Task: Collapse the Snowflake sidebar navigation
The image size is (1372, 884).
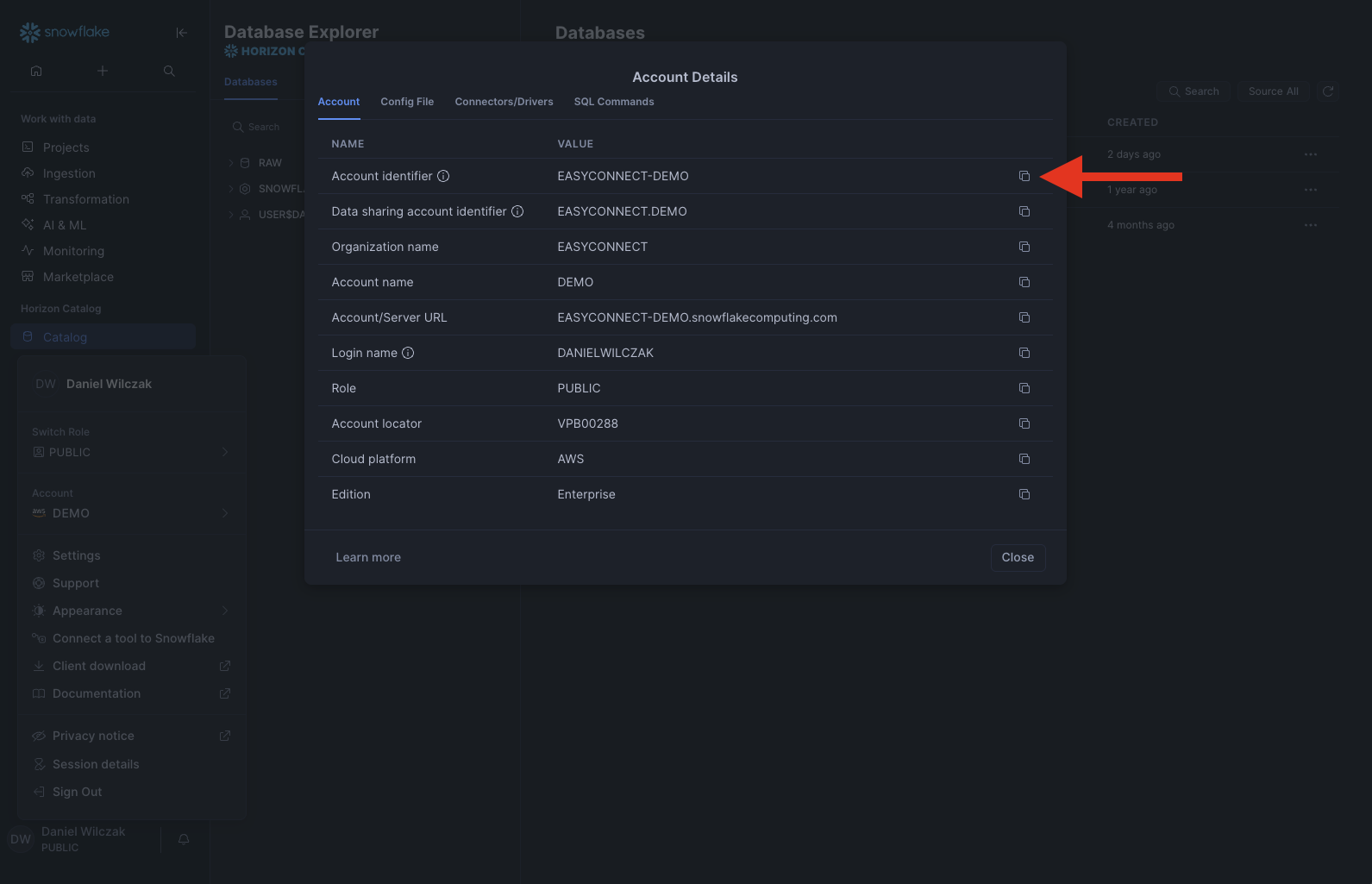Action: [181, 33]
